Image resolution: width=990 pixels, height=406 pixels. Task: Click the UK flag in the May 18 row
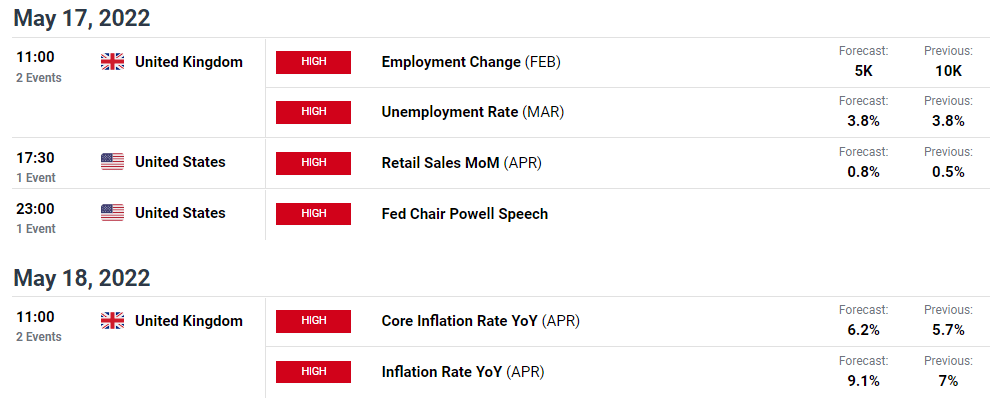112,321
